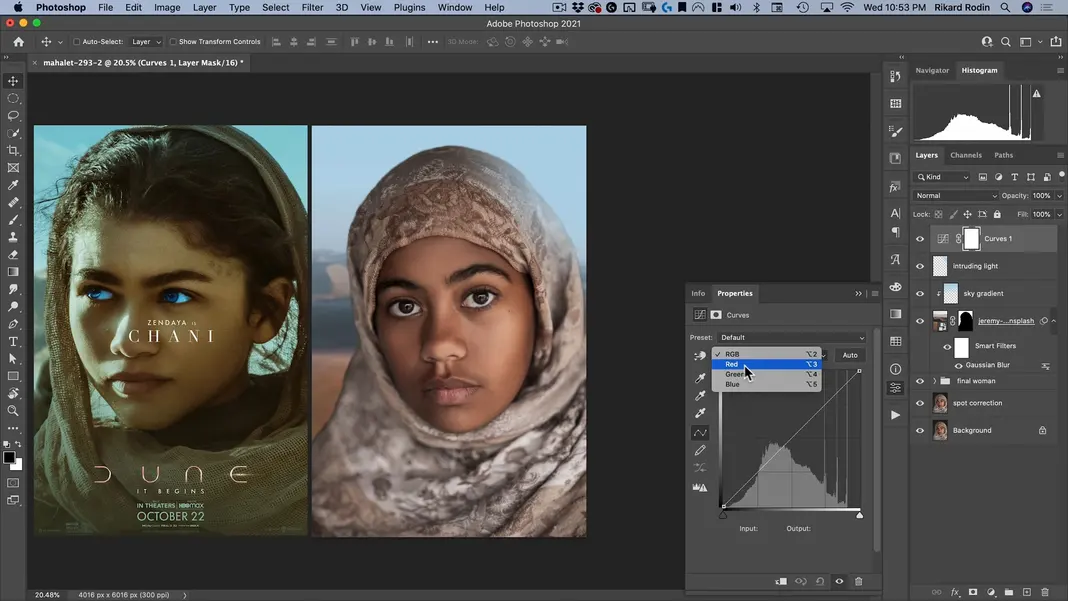Create a new layer in Layers panel
This screenshot has height=601, width=1068.
1026,592
